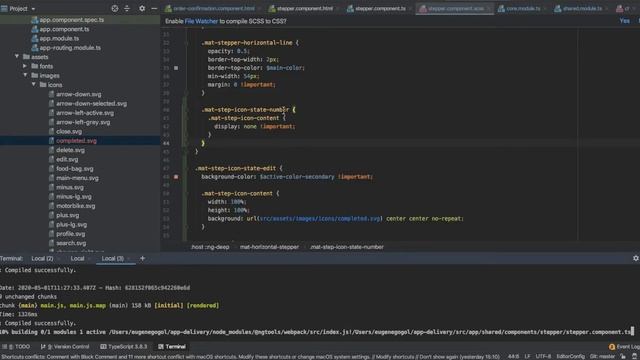
Task: Select arrow-left-grey.svg file
Action: point(83,122)
